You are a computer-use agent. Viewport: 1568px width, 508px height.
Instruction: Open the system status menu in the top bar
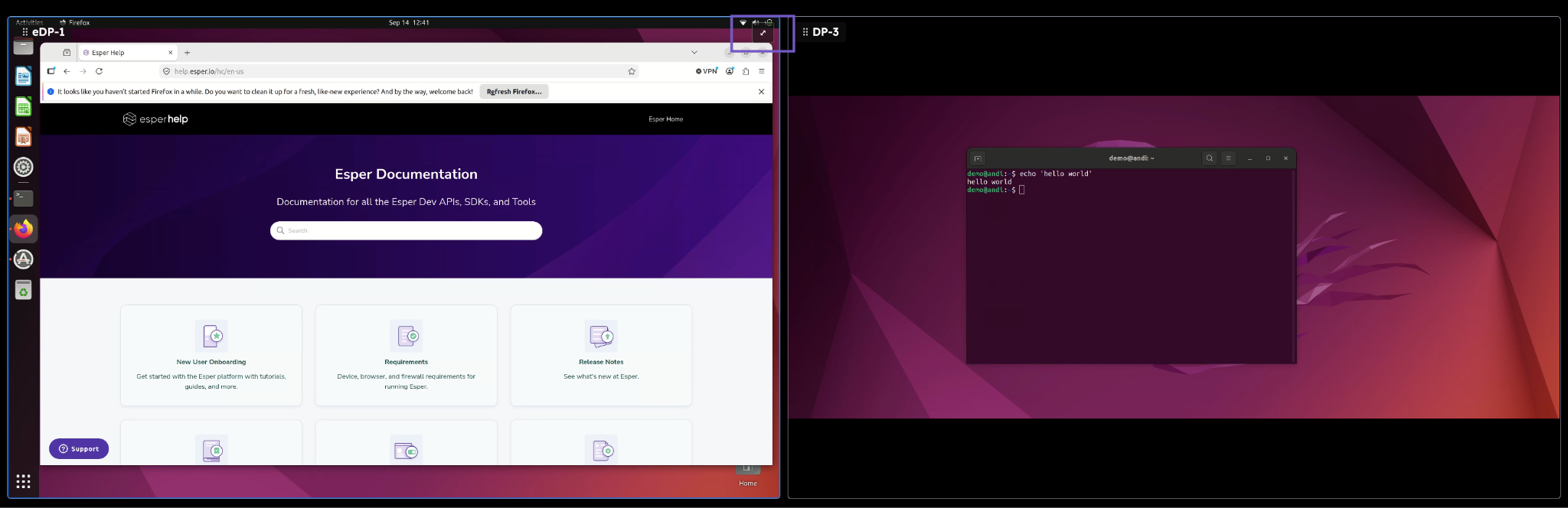point(756,22)
